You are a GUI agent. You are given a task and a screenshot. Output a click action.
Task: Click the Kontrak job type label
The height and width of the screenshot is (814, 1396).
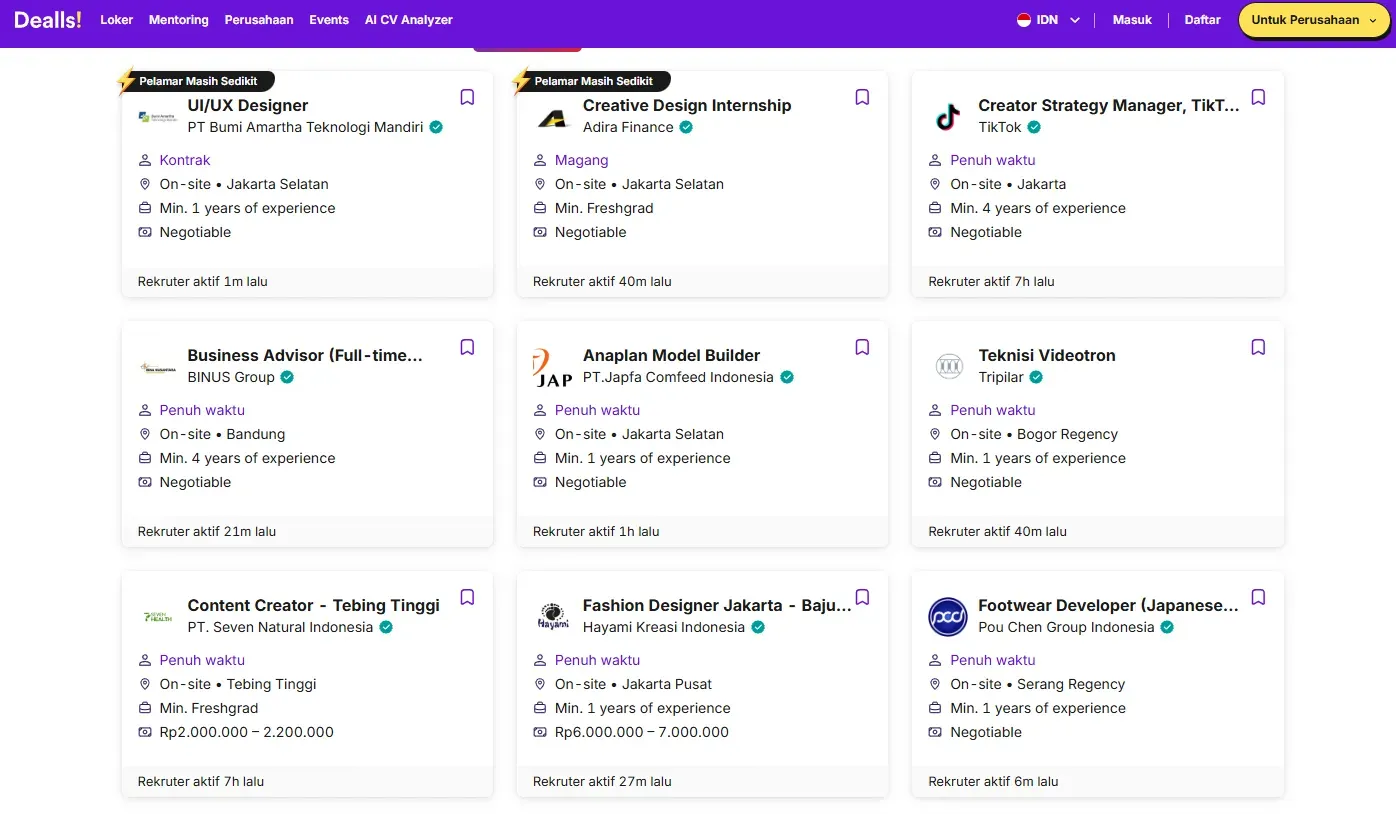pos(185,160)
